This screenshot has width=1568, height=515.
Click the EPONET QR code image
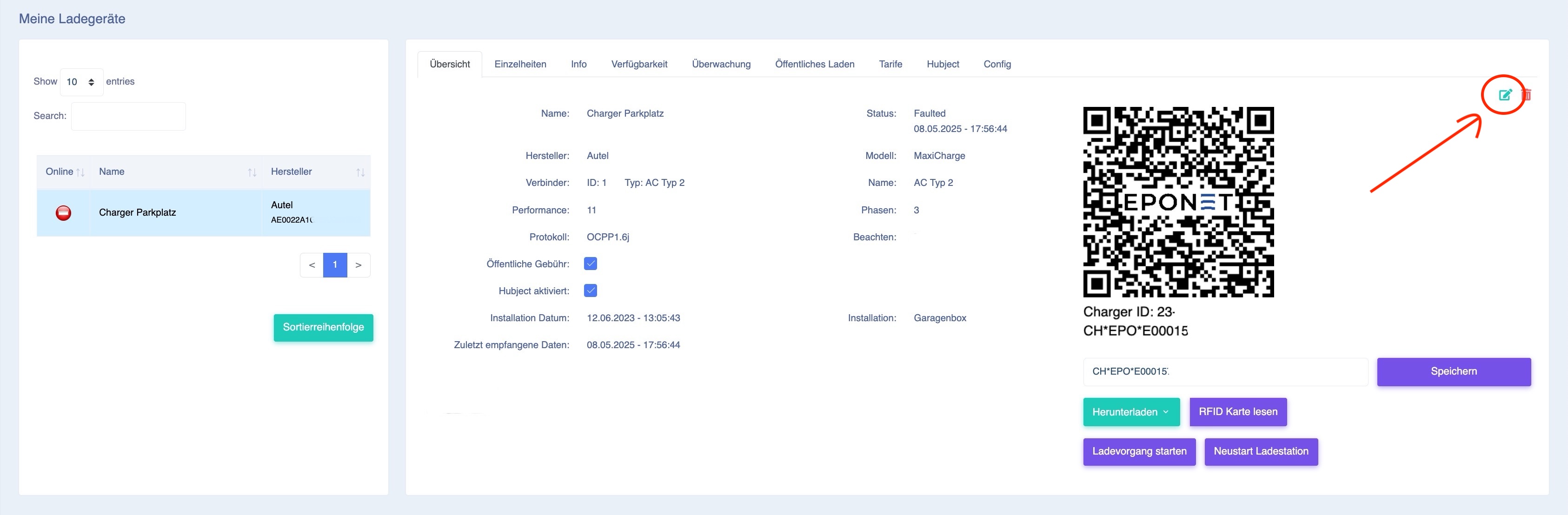click(x=1178, y=202)
